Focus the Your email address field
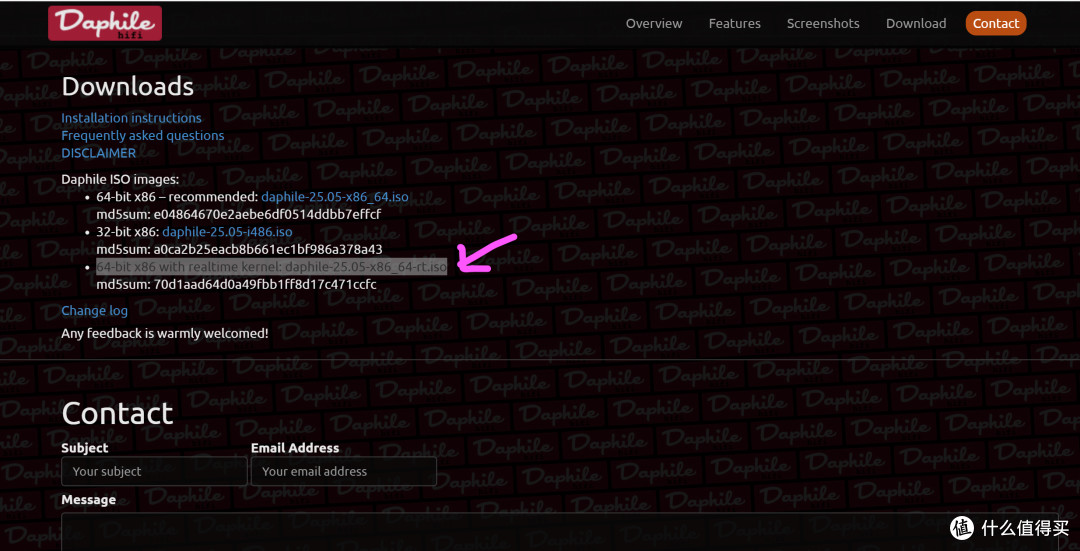Viewport: 1080px width, 551px height. point(343,472)
